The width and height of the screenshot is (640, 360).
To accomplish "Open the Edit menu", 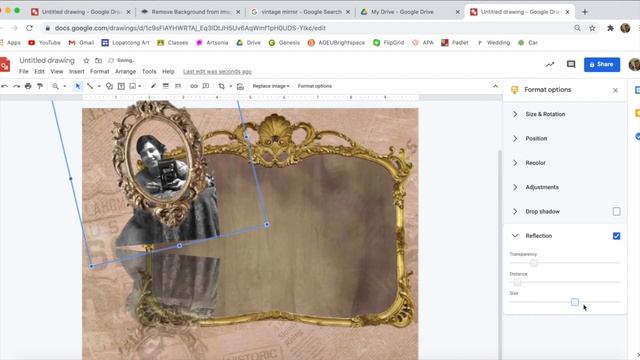I will [x=39, y=71].
